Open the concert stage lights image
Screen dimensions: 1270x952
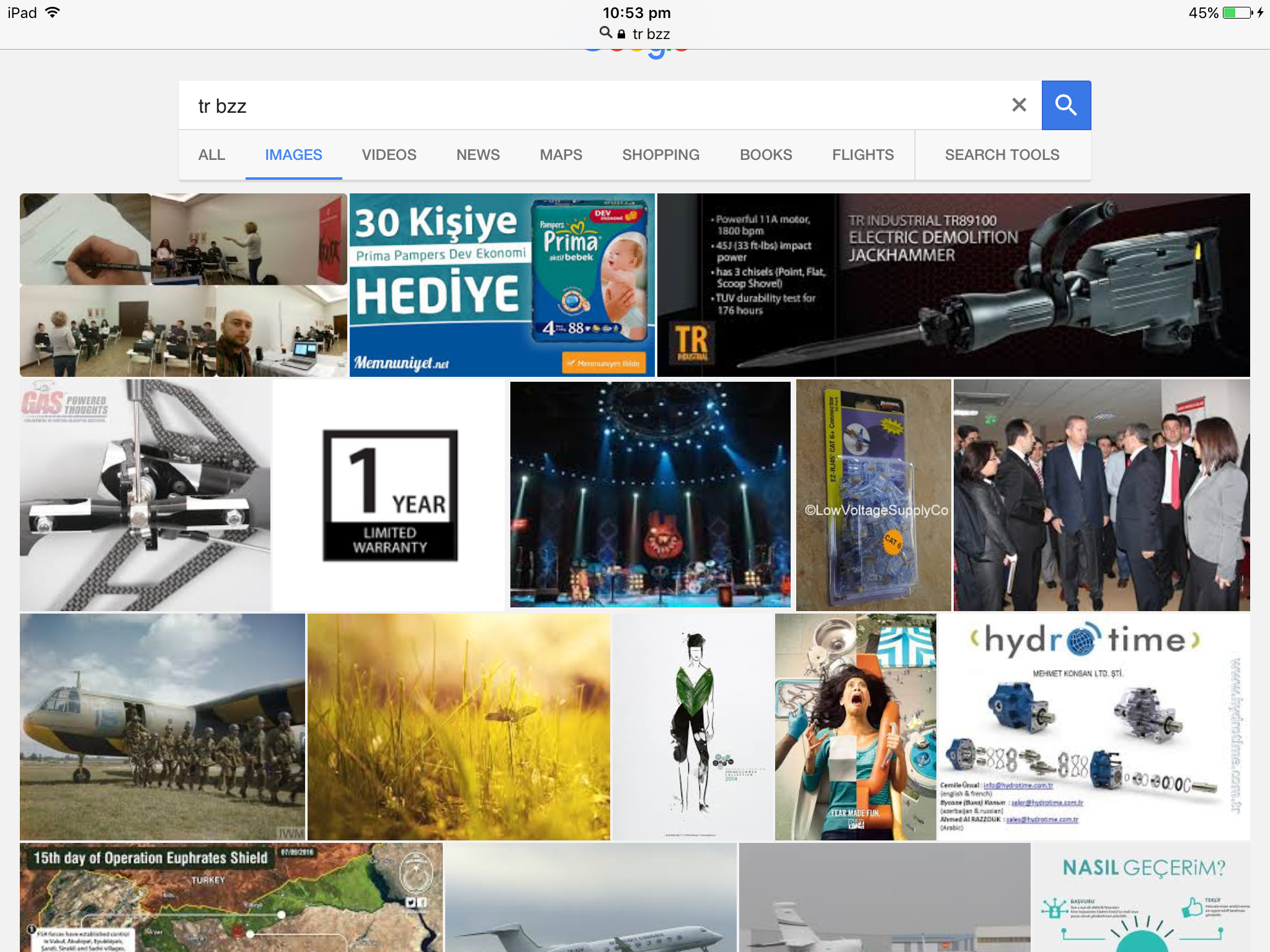pyautogui.click(x=650, y=494)
